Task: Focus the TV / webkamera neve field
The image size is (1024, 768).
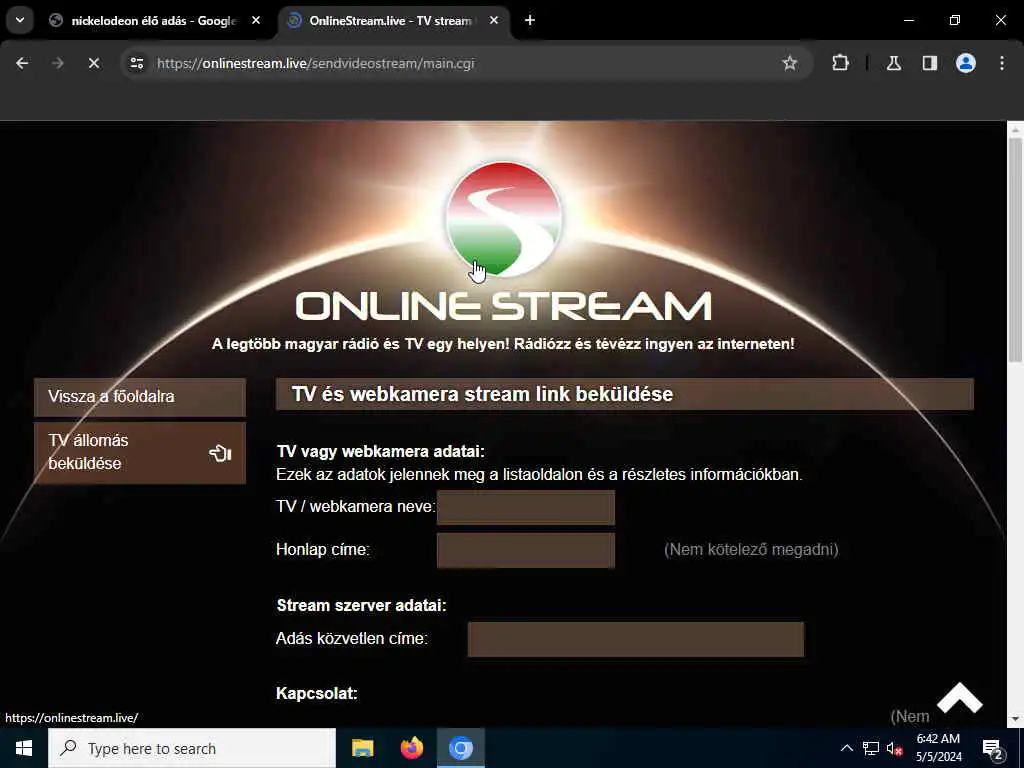Action: click(x=526, y=507)
